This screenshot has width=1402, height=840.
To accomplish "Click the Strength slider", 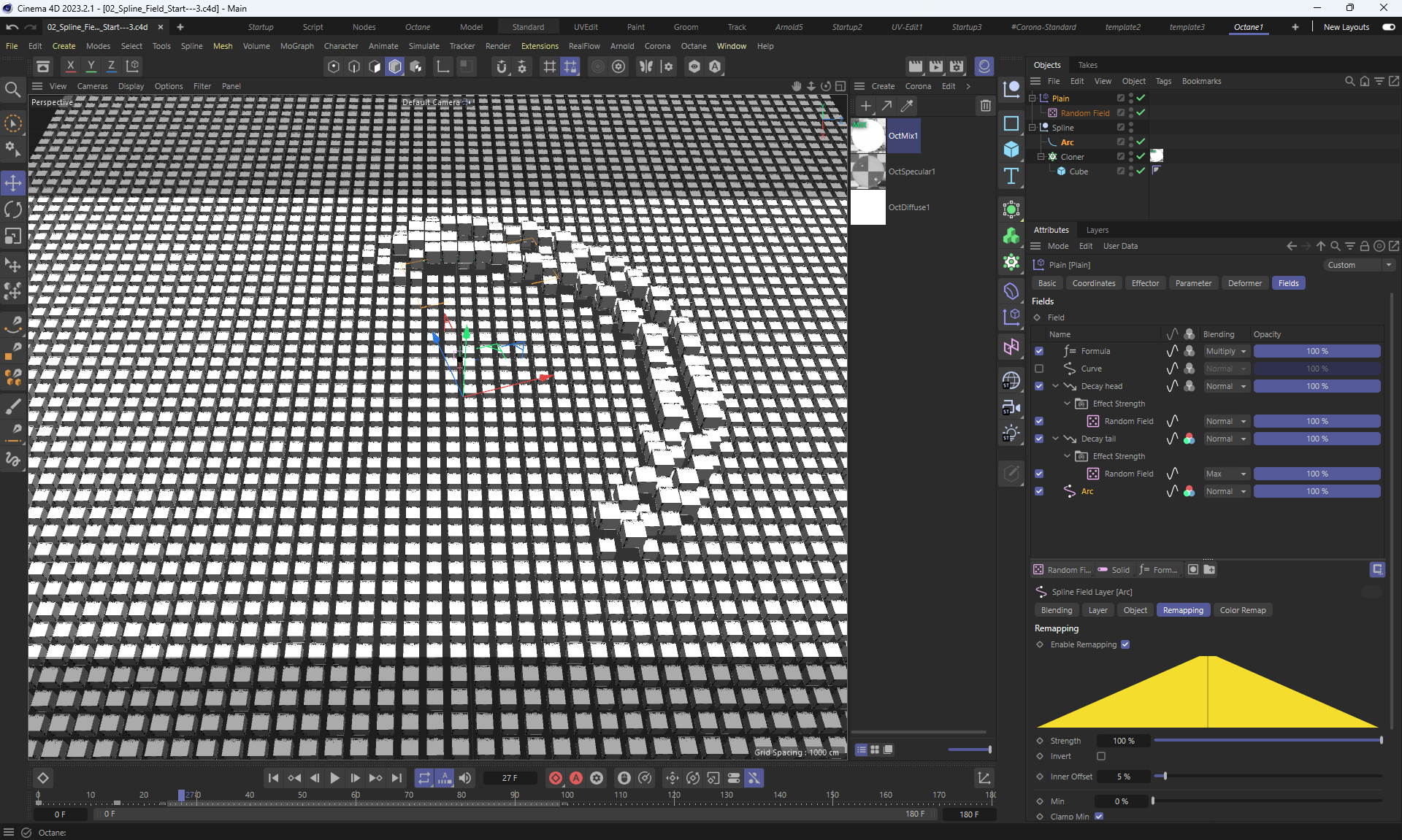I will tap(1267, 741).
